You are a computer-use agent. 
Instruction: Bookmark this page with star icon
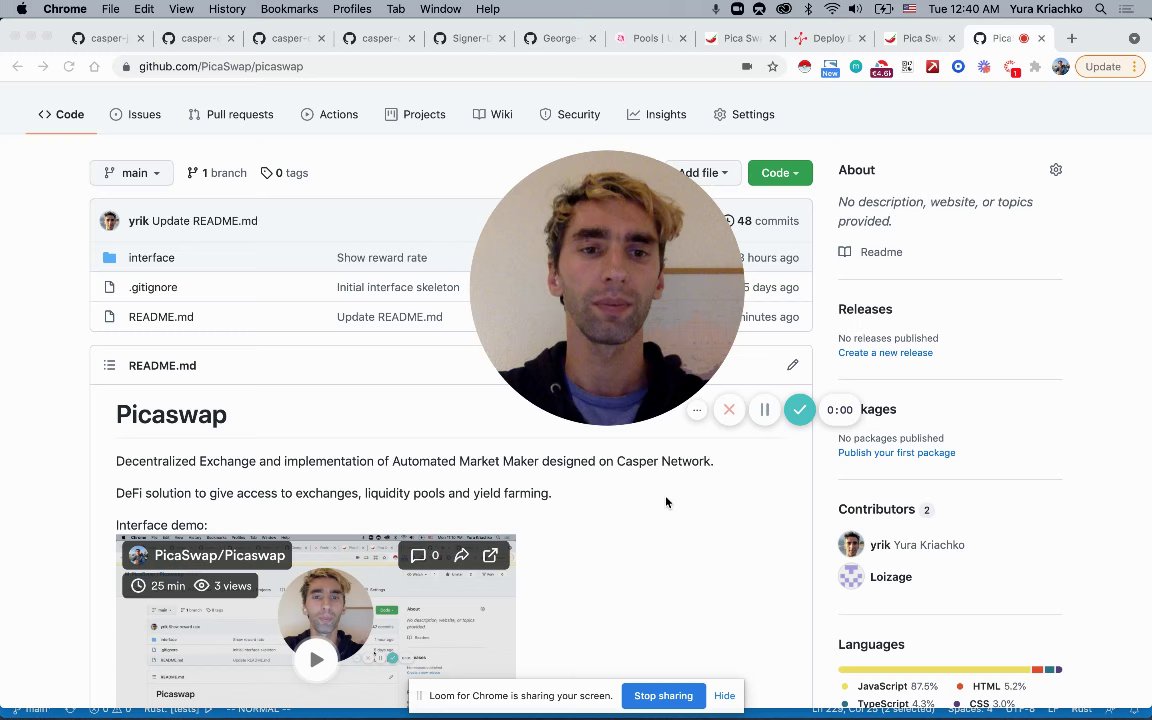(772, 67)
